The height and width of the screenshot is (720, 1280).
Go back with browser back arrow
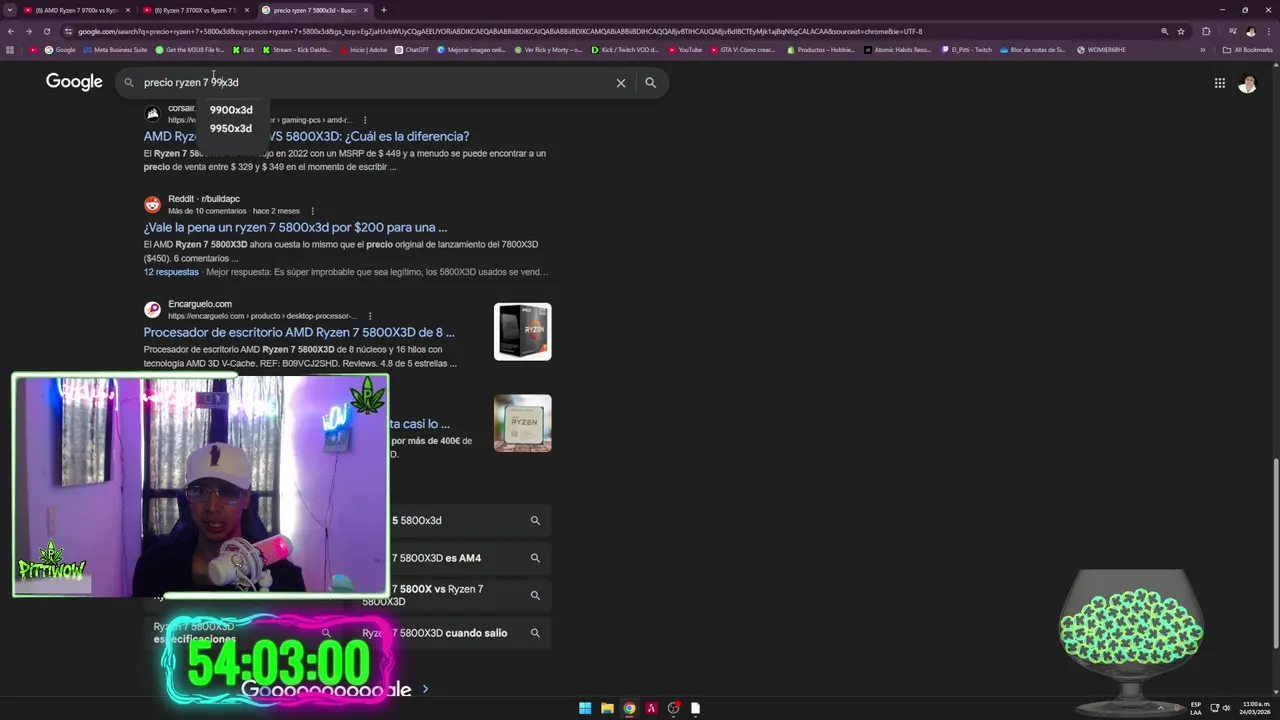click(11, 31)
